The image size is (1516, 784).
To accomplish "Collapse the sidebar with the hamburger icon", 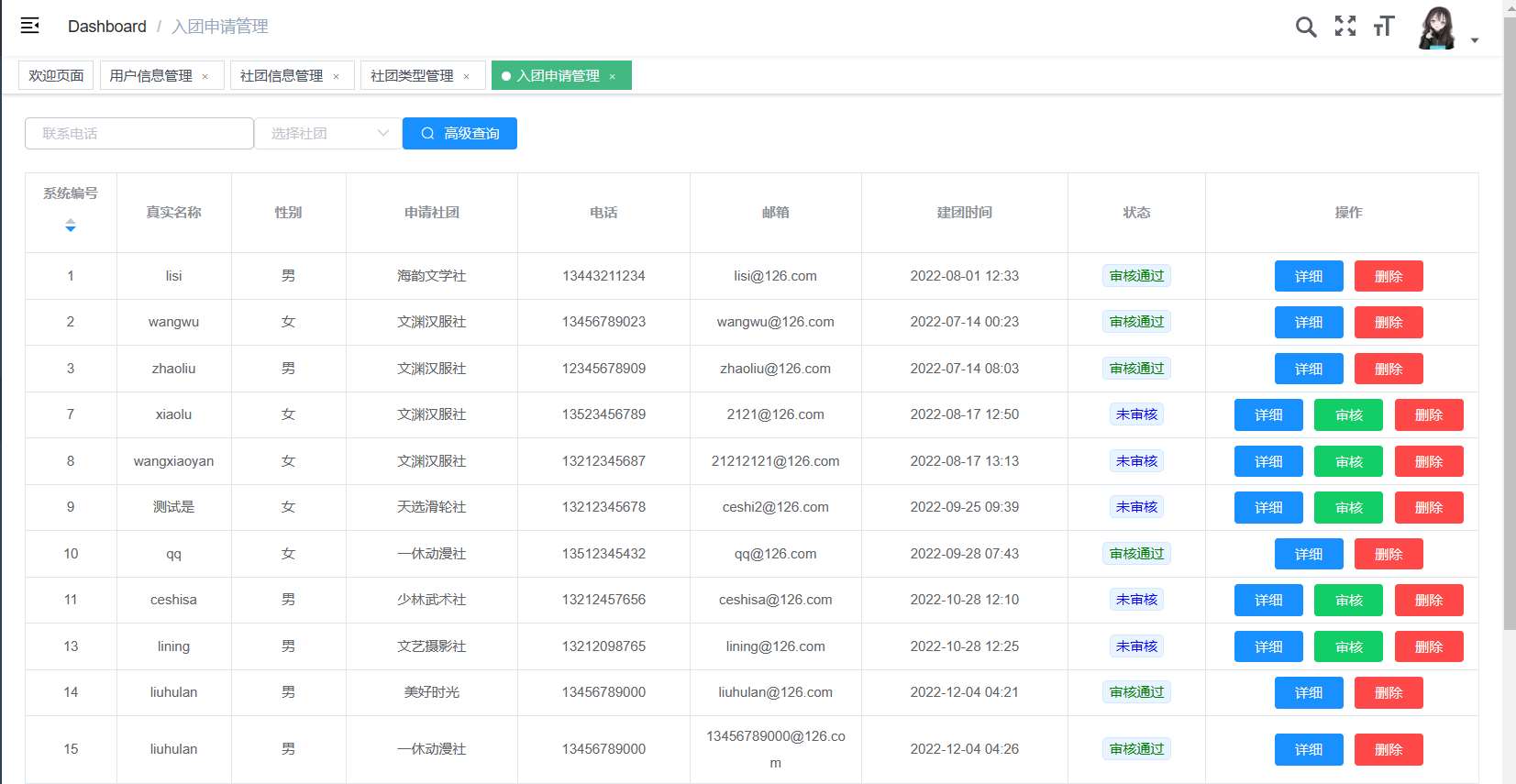I will pyautogui.click(x=30, y=26).
